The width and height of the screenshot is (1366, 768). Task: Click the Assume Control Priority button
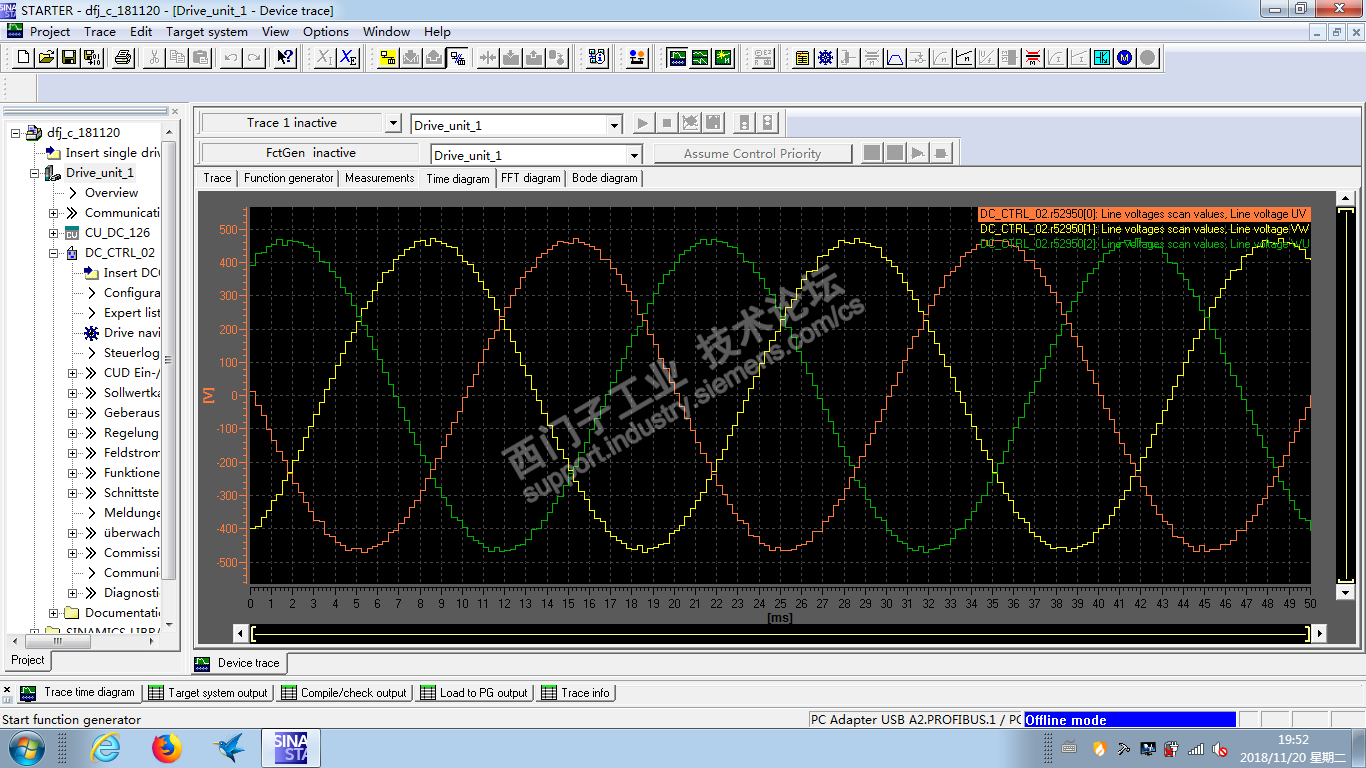point(752,154)
